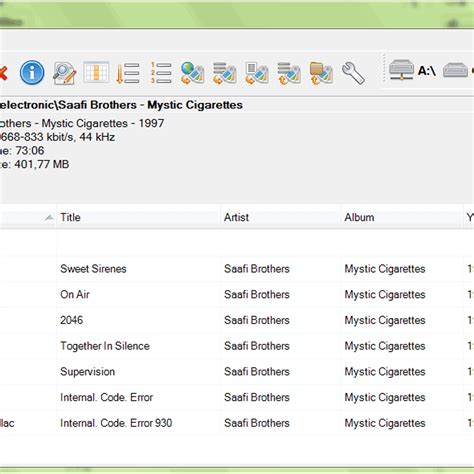Click the info line ending with 1997
This screenshot has height=474, width=474.
tap(82, 123)
